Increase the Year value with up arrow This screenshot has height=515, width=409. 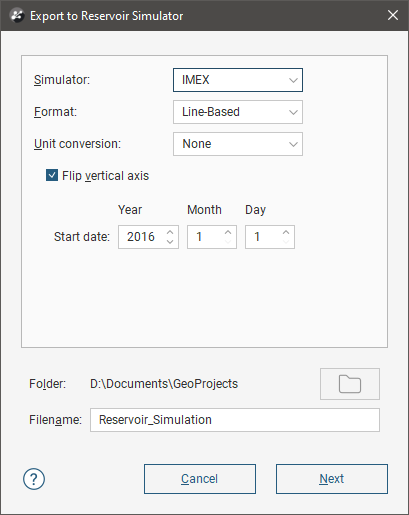170,232
